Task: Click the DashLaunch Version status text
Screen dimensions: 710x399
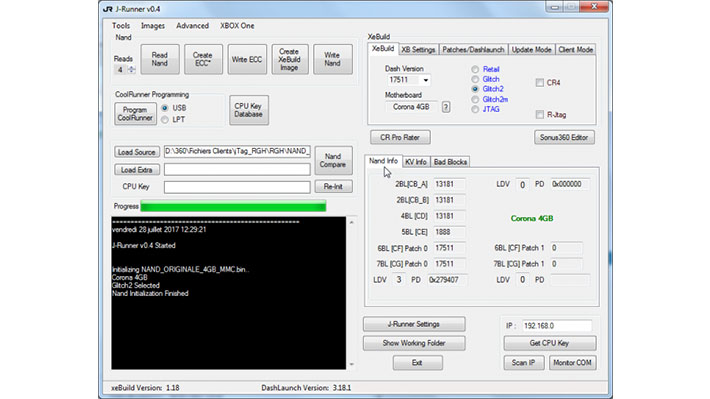Action: [306, 388]
